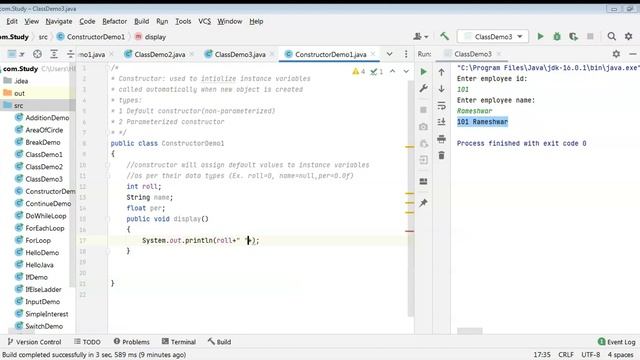Open the Code menu
The image size is (640, 360).
[x=87, y=21]
